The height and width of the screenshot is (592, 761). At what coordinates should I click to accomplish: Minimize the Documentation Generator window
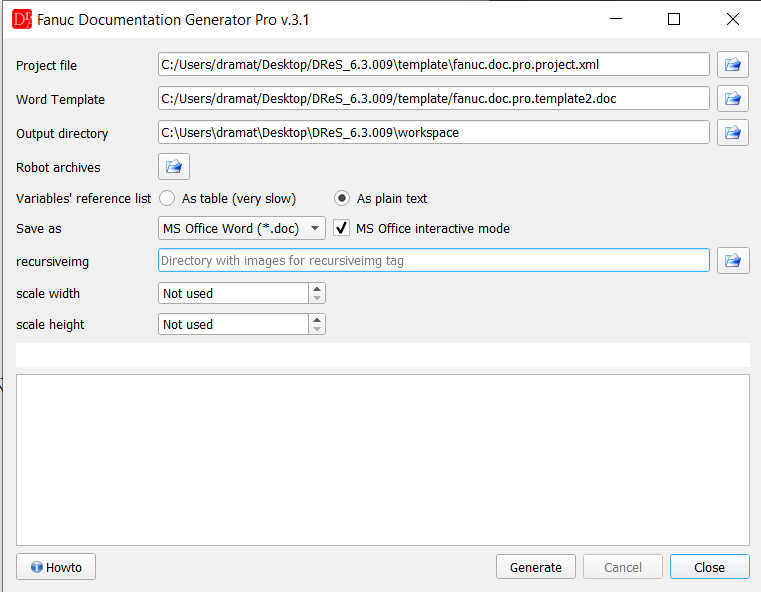pos(616,19)
